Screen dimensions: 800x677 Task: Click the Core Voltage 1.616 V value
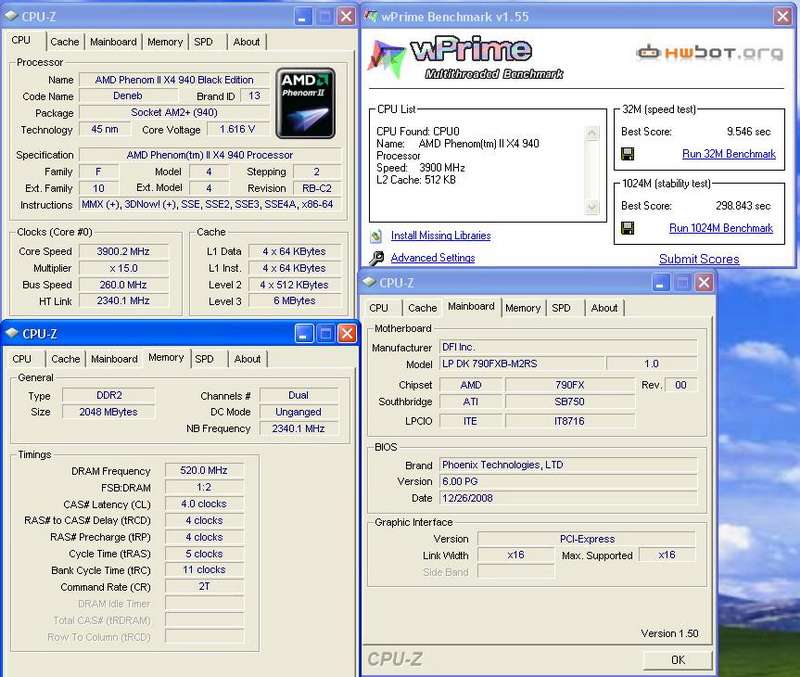[238, 130]
